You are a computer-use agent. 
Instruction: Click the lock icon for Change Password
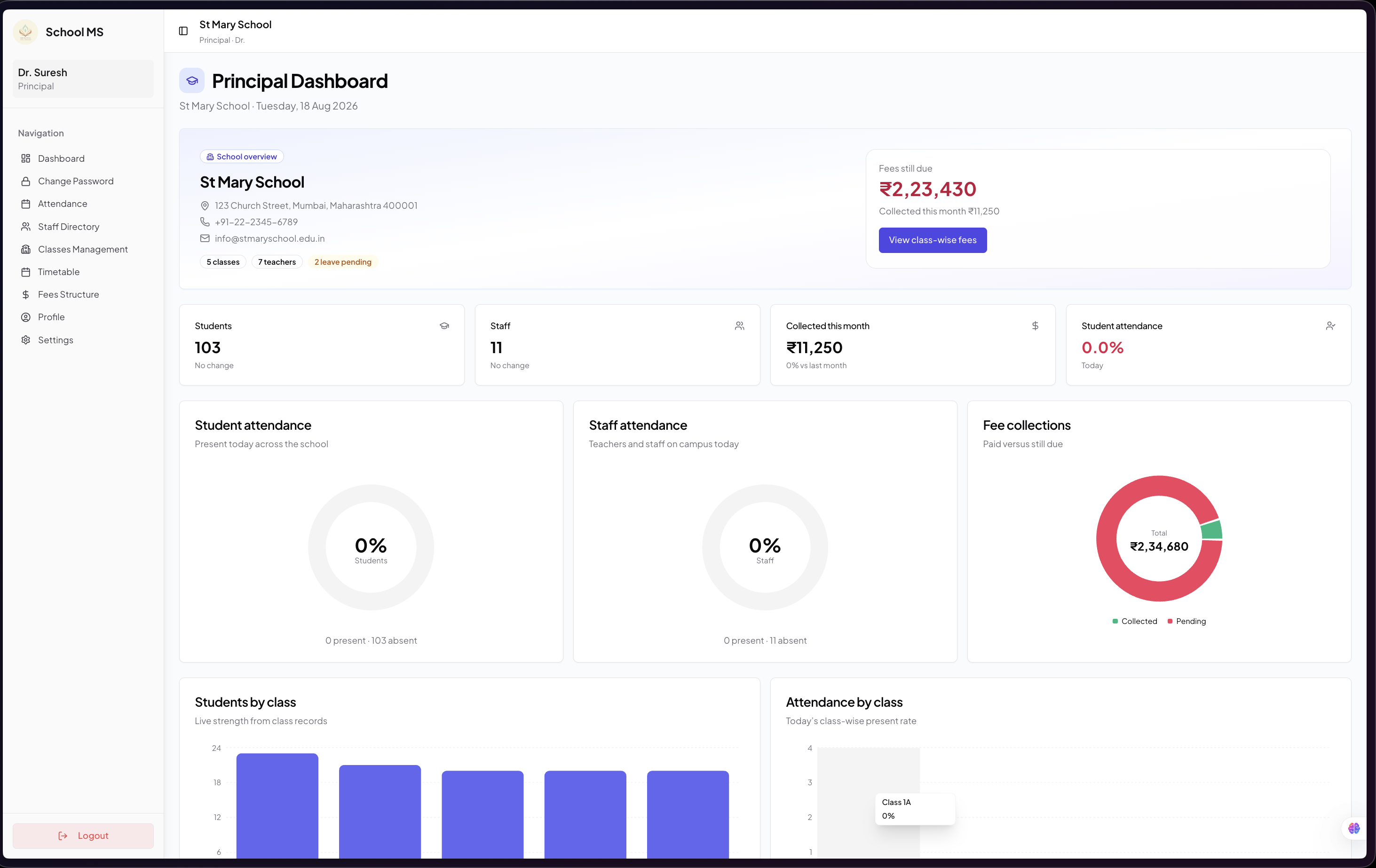click(x=26, y=181)
